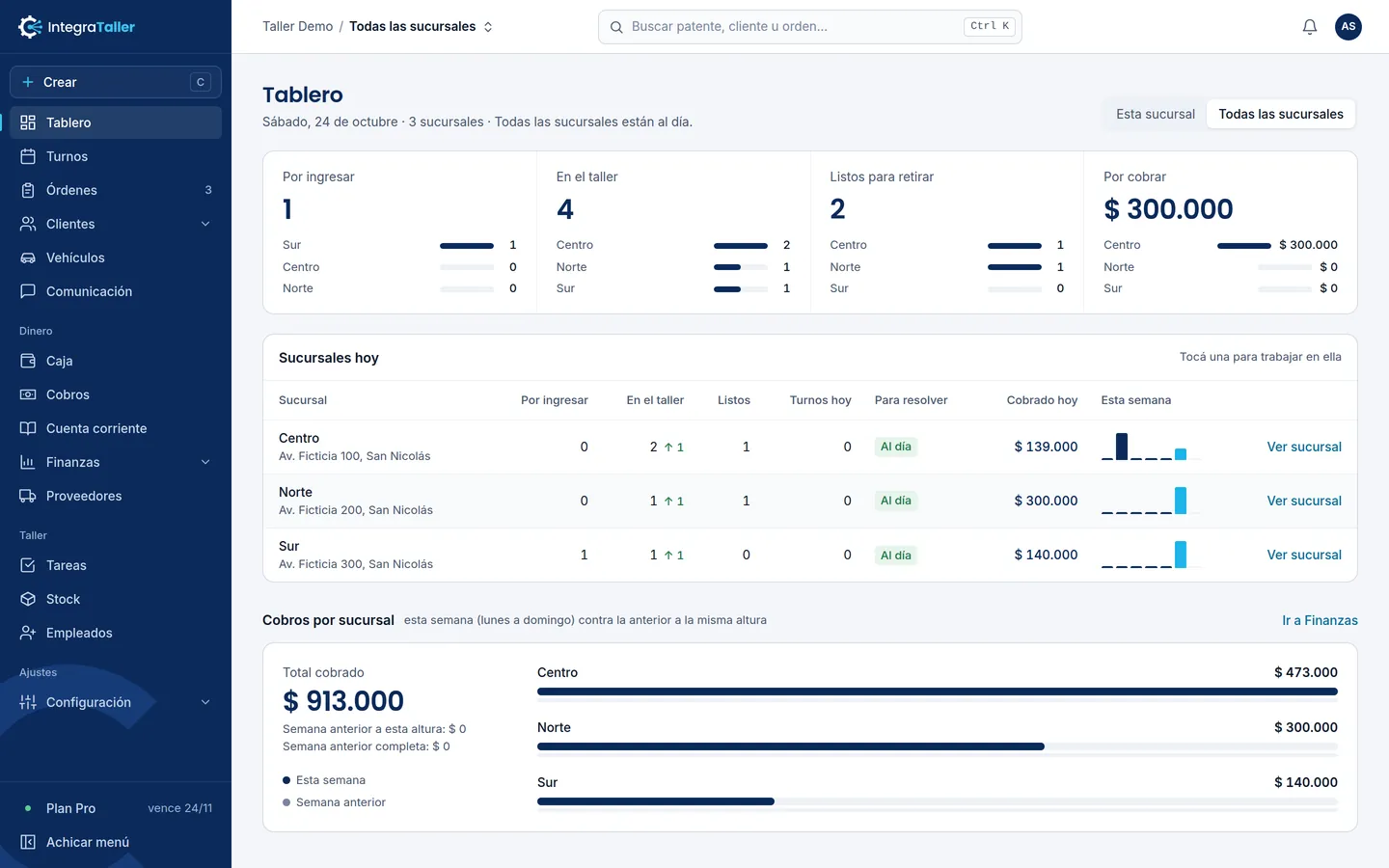The width and height of the screenshot is (1389, 868).
Task: Click Al día badge in Sur row
Action: coord(896,556)
